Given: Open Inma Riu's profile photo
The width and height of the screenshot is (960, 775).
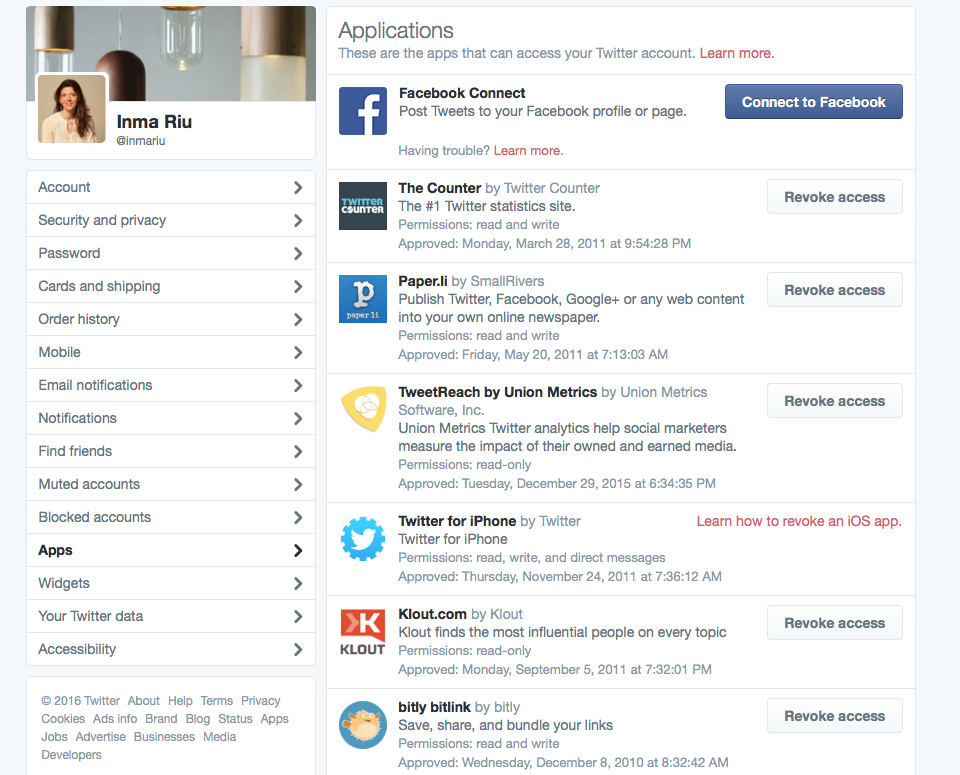Looking at the screenshot, I should coord(72,109).
